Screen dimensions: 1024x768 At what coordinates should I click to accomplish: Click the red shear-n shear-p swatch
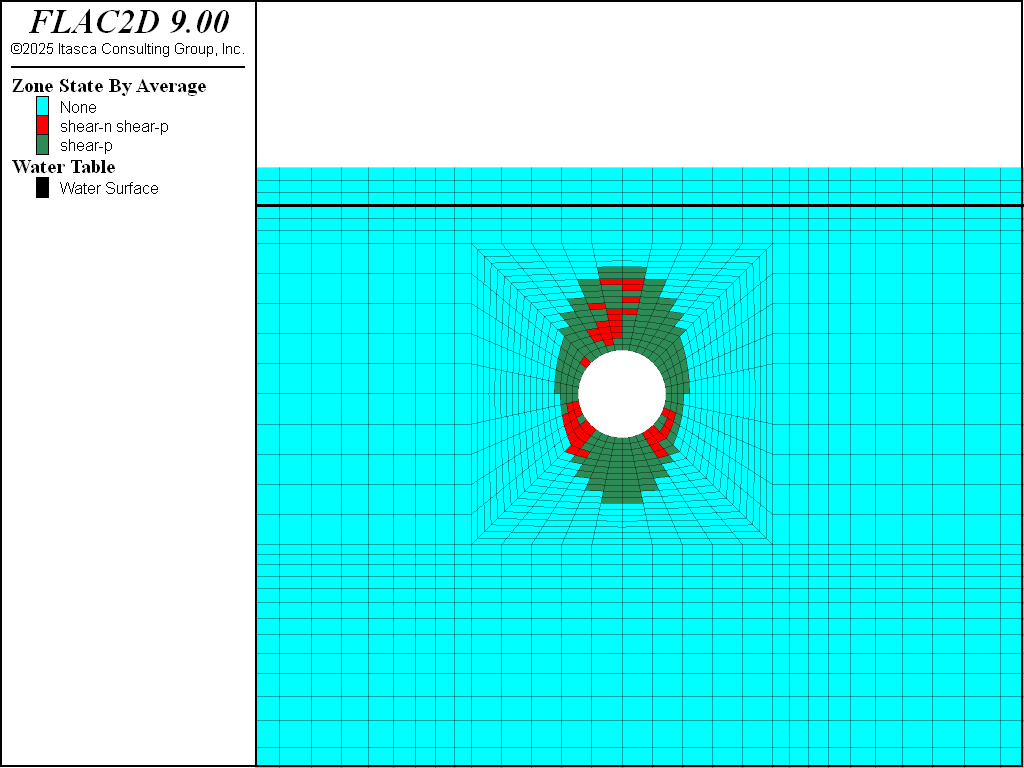tap(42, 125)
